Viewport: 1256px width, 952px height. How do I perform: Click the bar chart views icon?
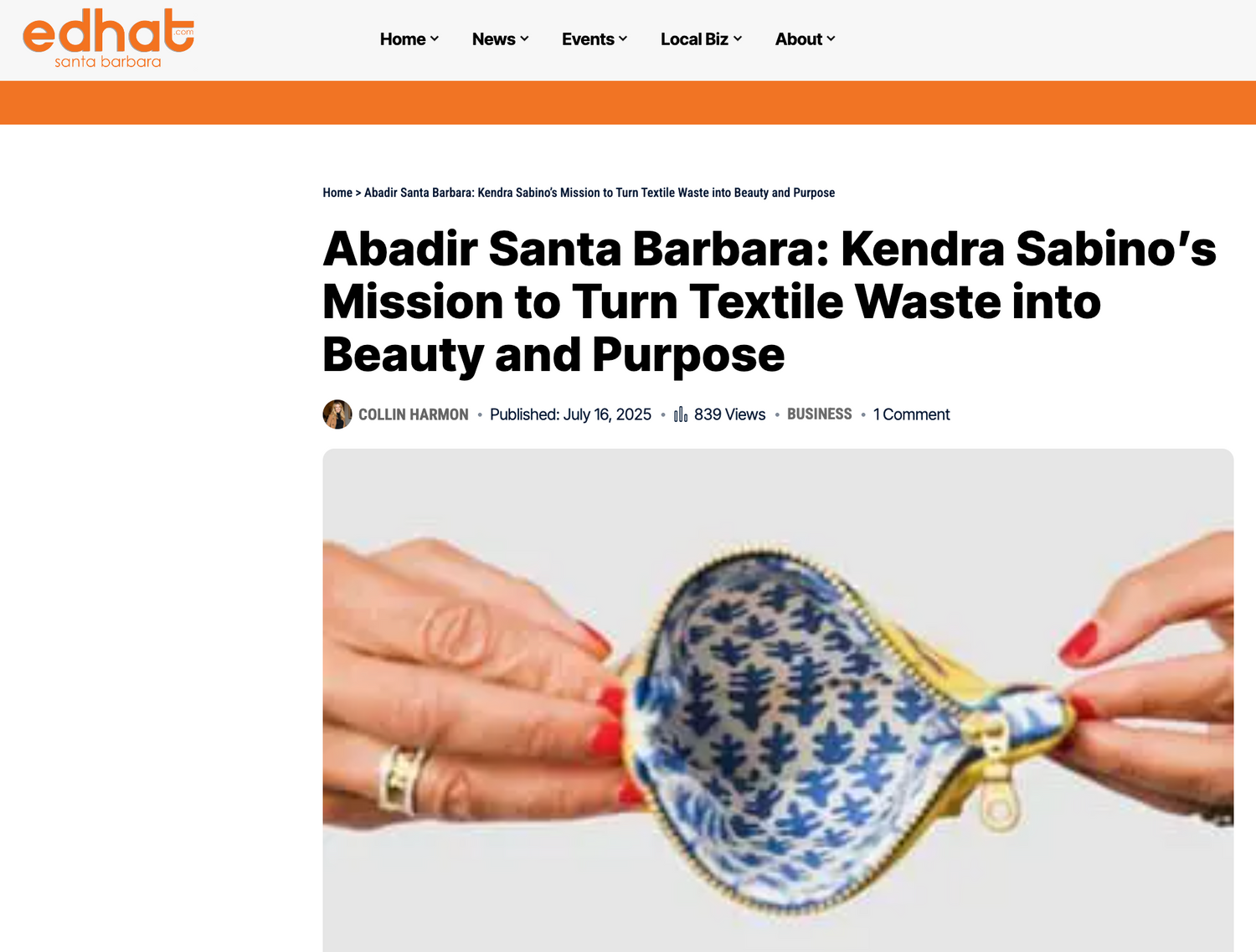[x=681, y=414]
